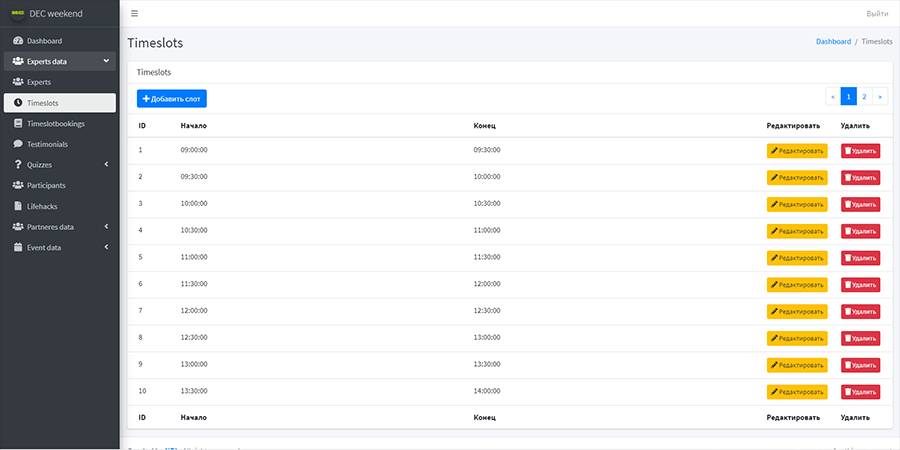Click the DEC weekend logo
The height and width of the screenshot is (450, 900).
[17, 13]
